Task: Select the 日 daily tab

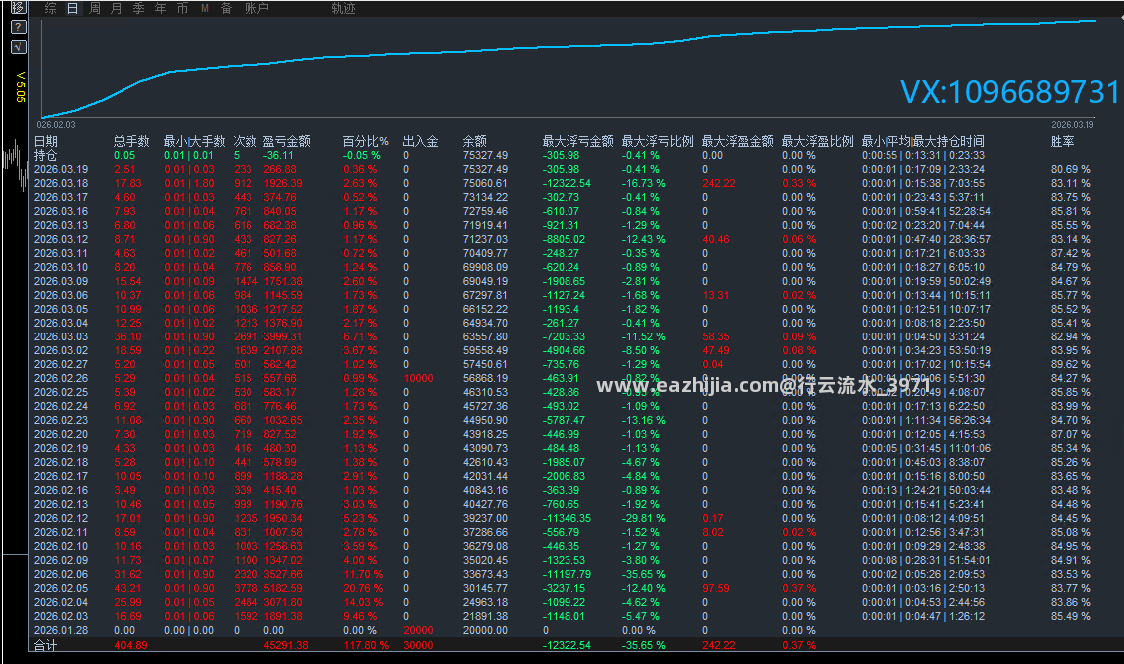Action: 72,8
